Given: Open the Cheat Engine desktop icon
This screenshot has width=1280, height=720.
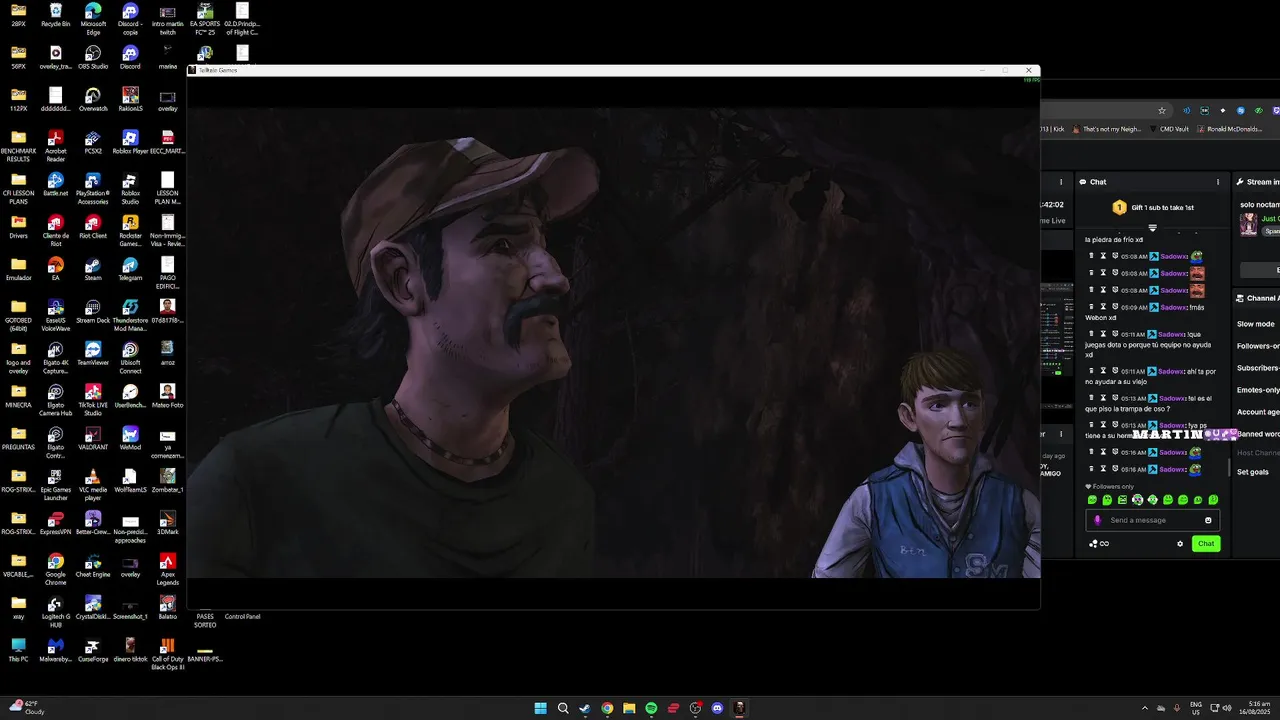Looking at the screenshot, I should tap(93, 565).
